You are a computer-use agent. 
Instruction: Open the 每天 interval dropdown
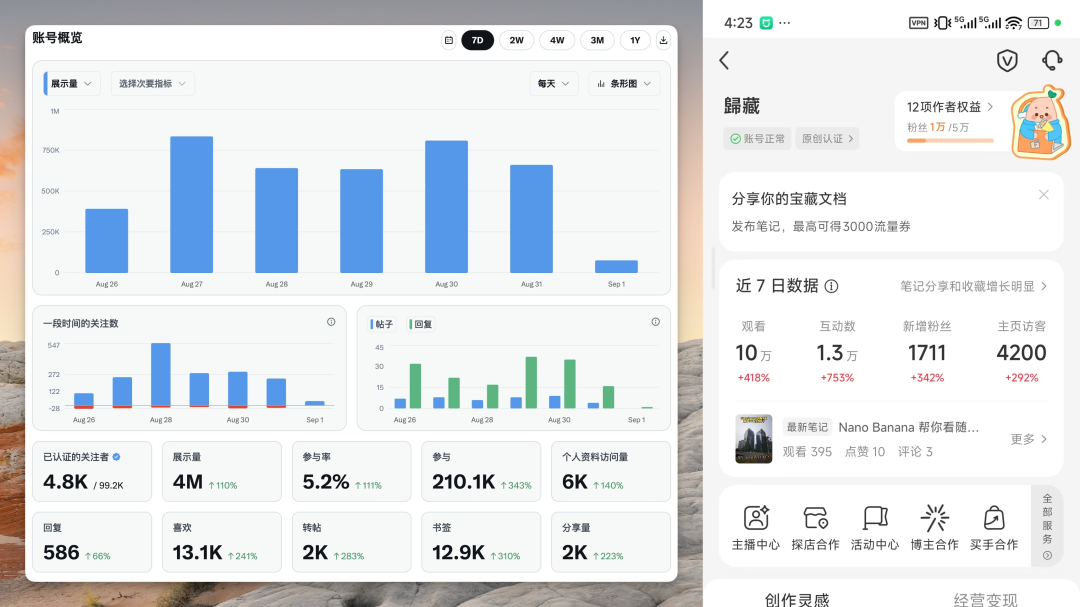(x=554, y=83)
